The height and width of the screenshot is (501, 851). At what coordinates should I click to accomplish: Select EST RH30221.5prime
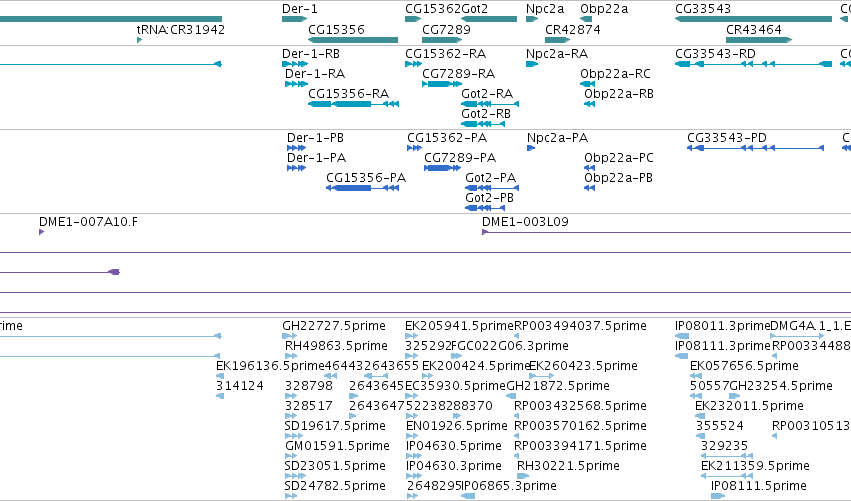tap(523, 476)
